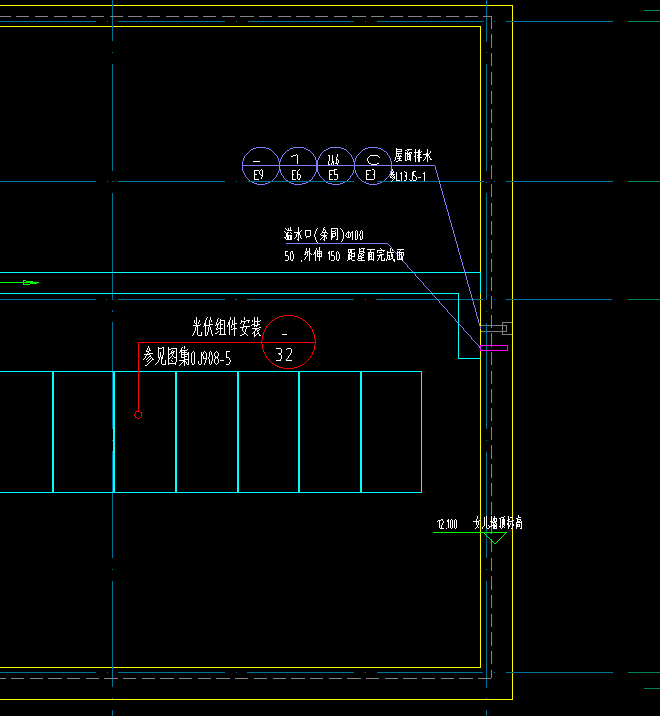Select the rightmost photovoltaic panel rectangle

pos(391,432)
